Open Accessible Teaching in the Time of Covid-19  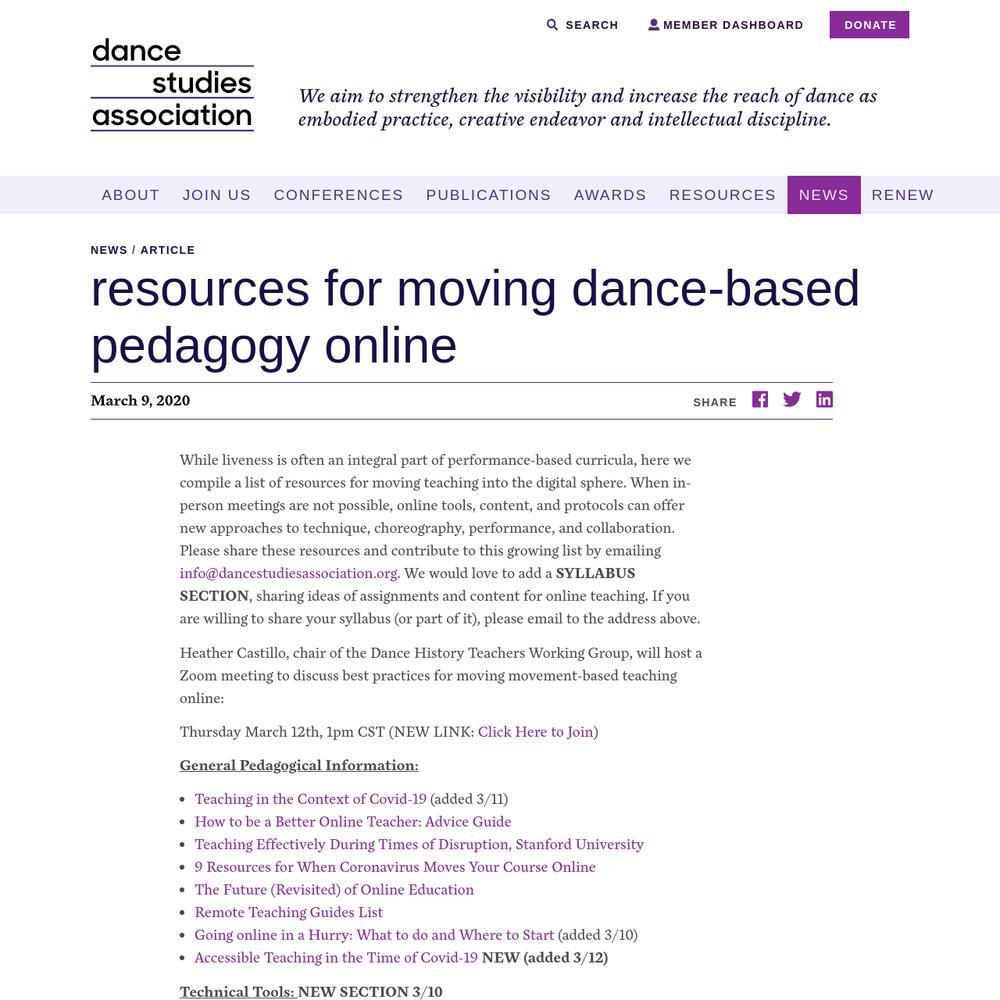point(336,958)
